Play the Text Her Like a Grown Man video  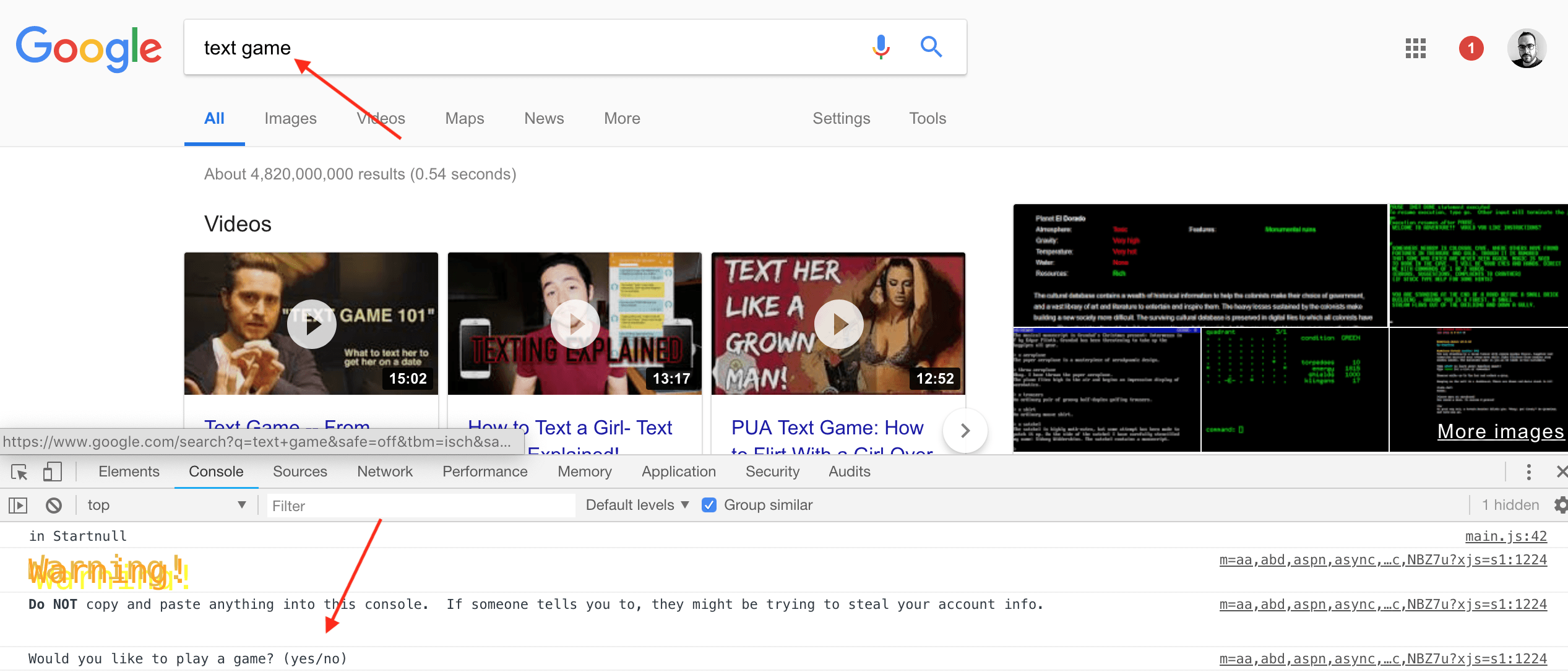pos(838,324)
